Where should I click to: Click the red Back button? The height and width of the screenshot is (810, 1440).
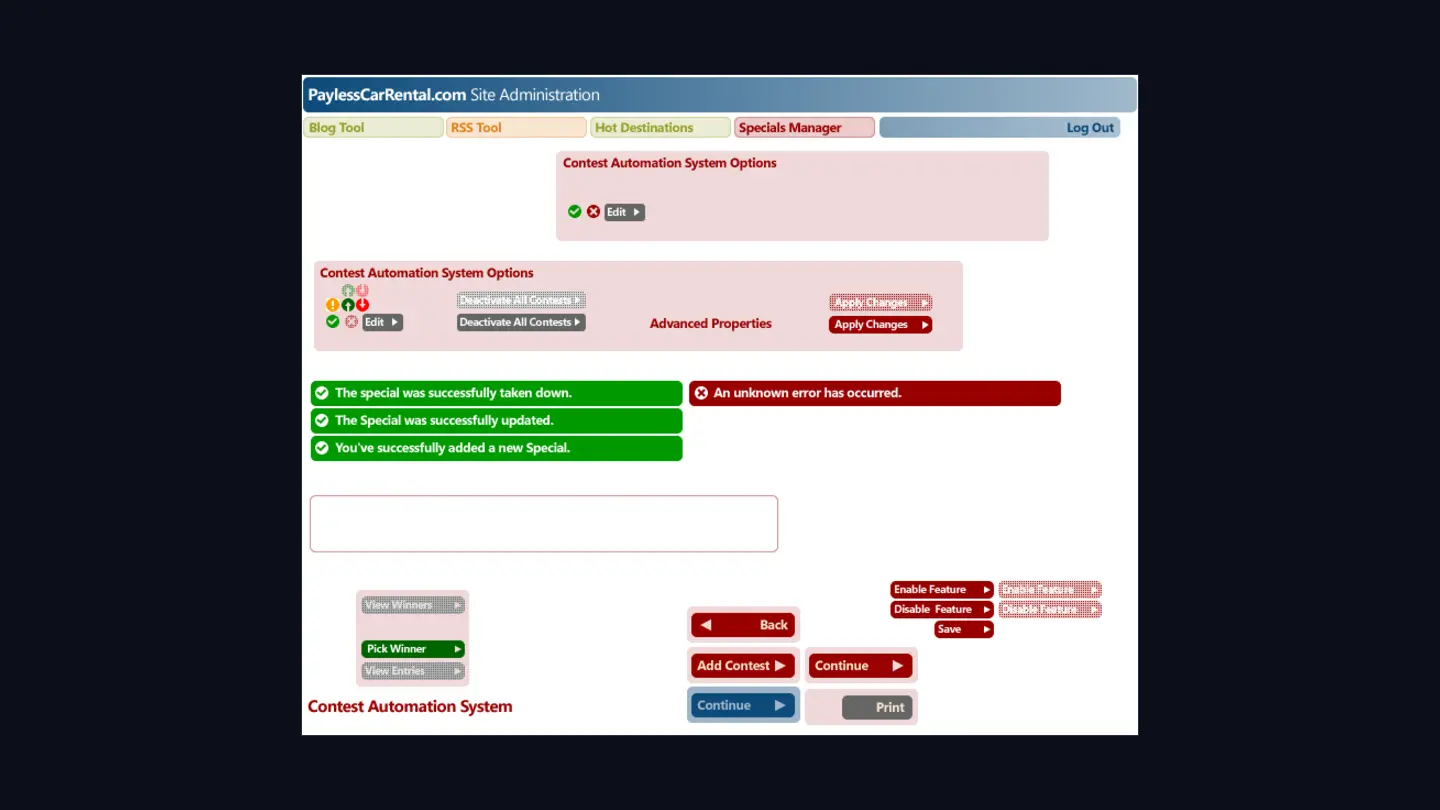pos(743,625)
